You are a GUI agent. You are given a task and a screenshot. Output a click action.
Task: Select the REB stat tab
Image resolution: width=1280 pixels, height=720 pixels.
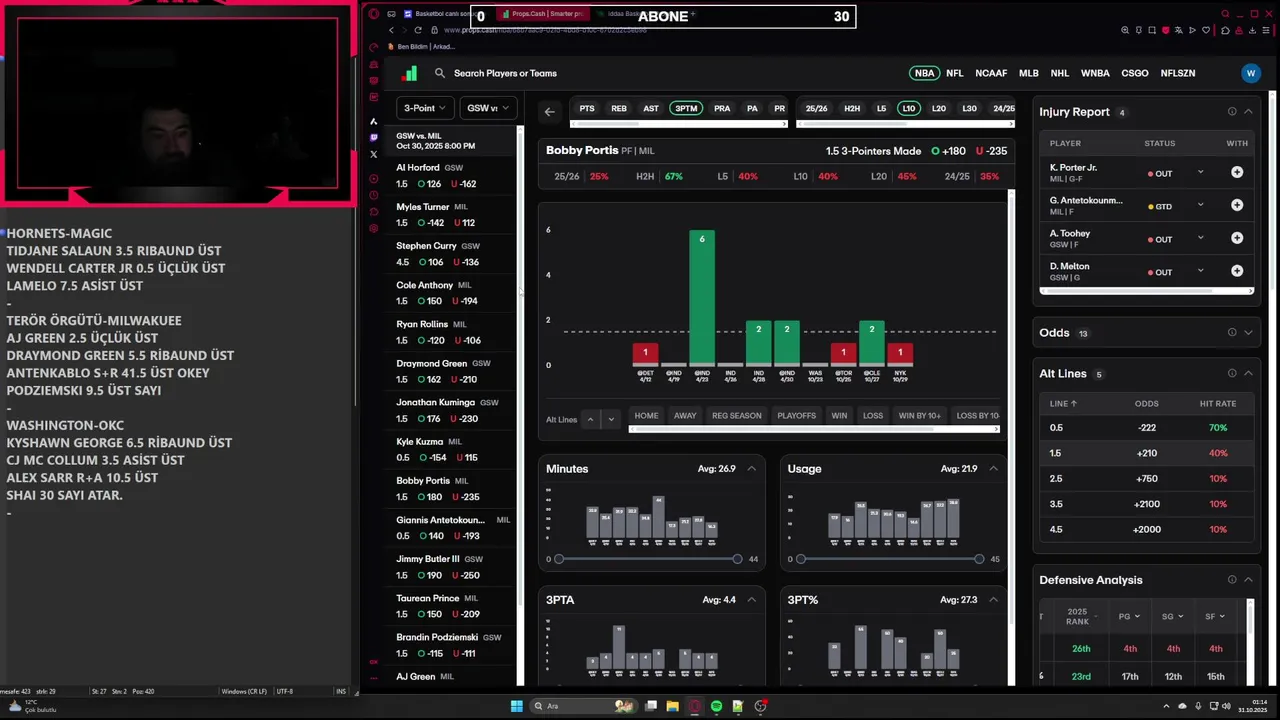point(619,108)
